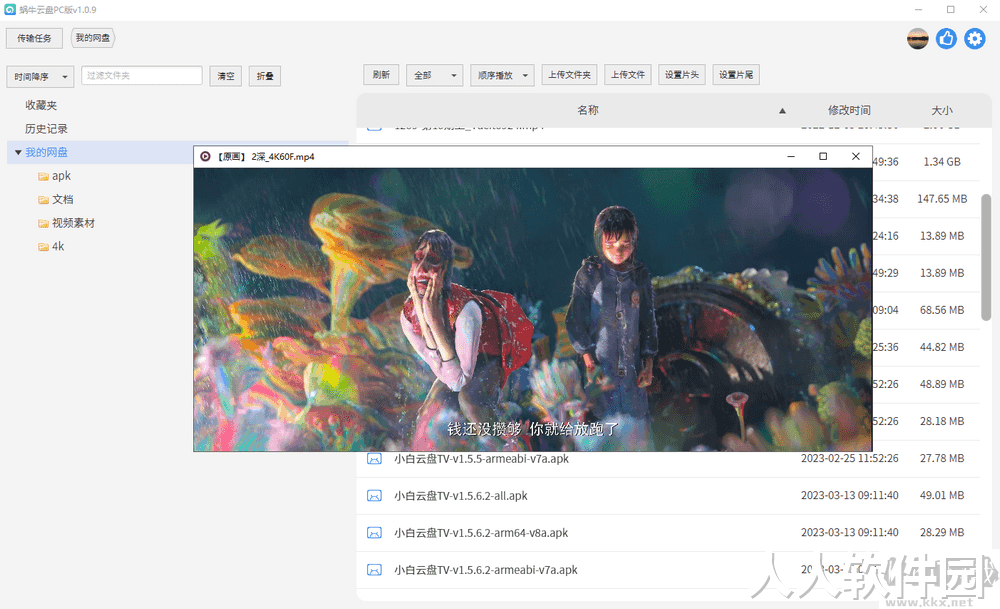
Task: Click the file list vertical scrollbar
Action: [x=986, y=255]
